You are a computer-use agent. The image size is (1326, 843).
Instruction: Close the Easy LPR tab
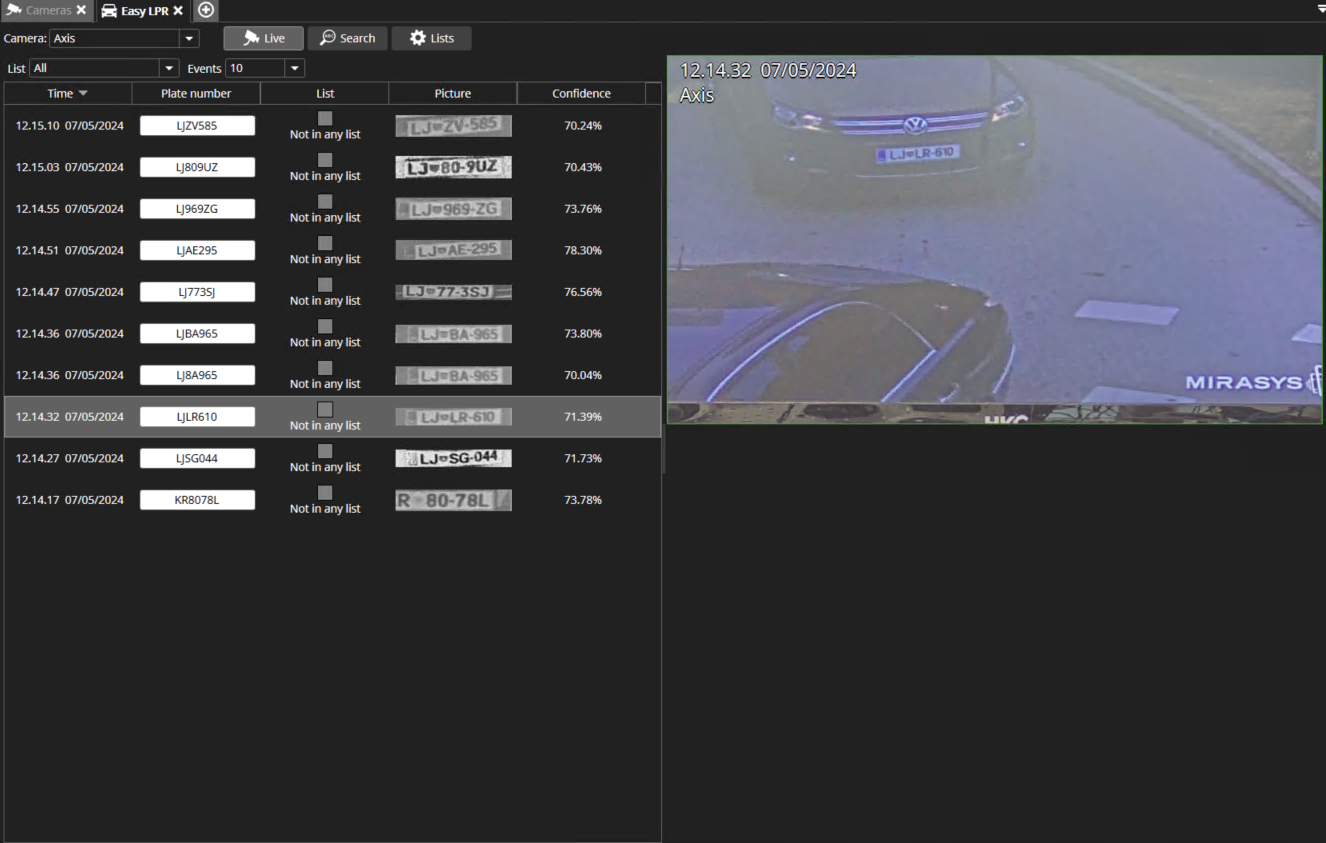(x=178, y=10)
